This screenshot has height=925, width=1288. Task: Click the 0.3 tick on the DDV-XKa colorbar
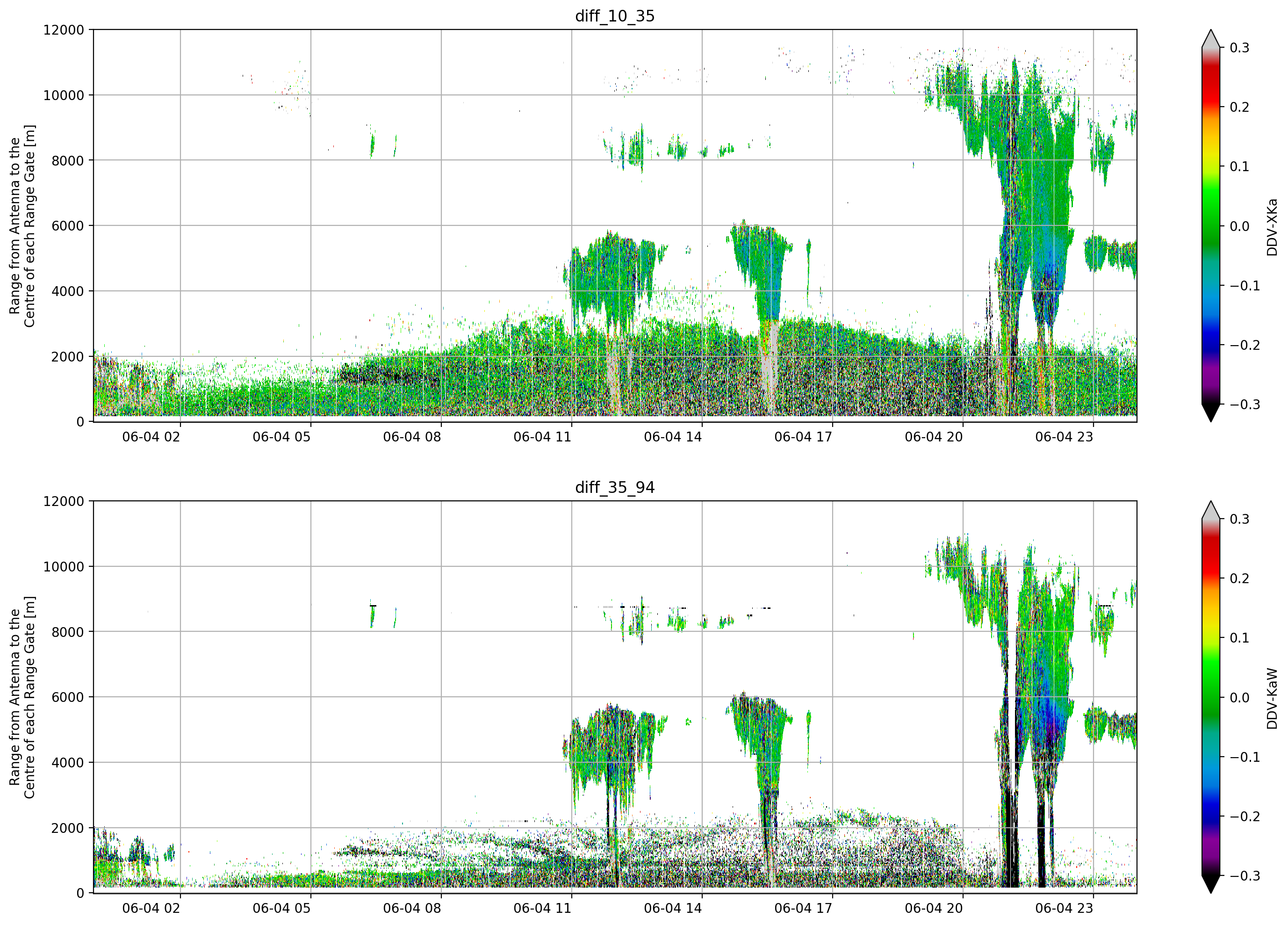coord(1239,48)
